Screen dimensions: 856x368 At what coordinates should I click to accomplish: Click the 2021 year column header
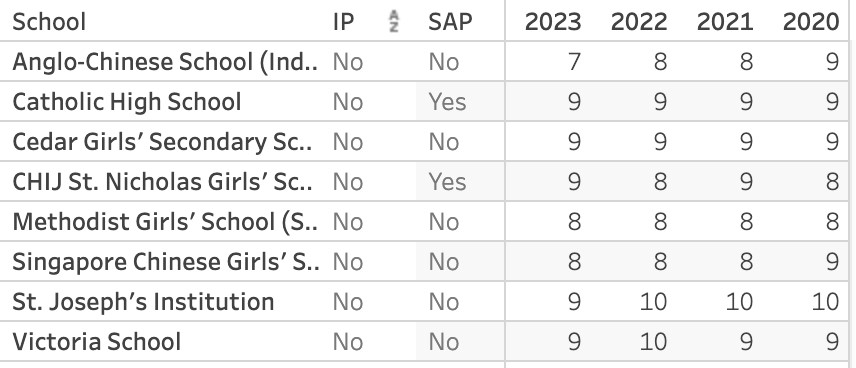[725, 22]
